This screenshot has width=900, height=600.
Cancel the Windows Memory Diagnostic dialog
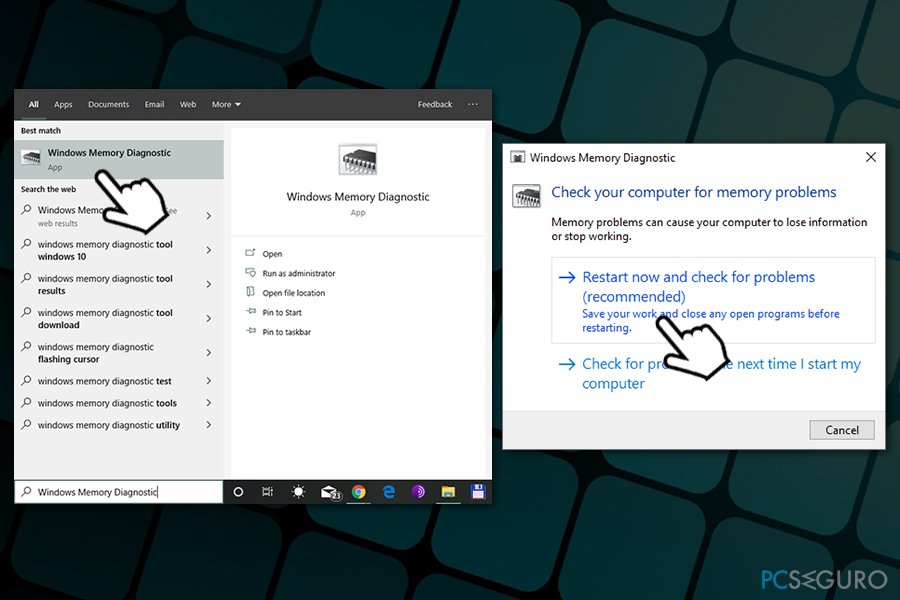(841, 429)
